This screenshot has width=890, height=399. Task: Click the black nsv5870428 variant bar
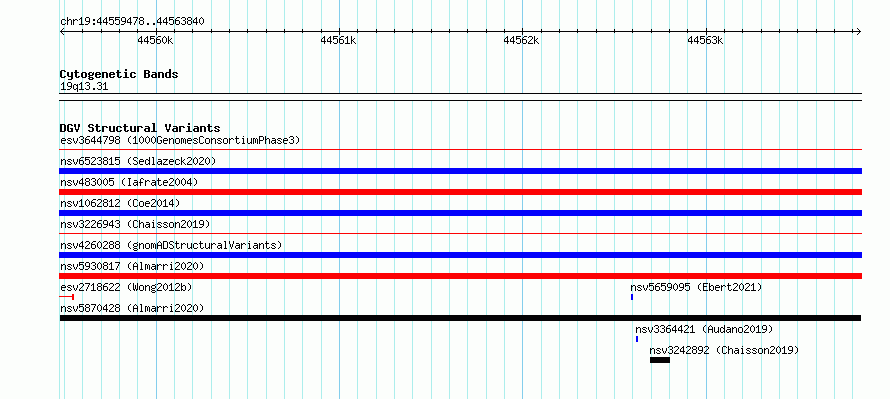(x=460, y=318)
